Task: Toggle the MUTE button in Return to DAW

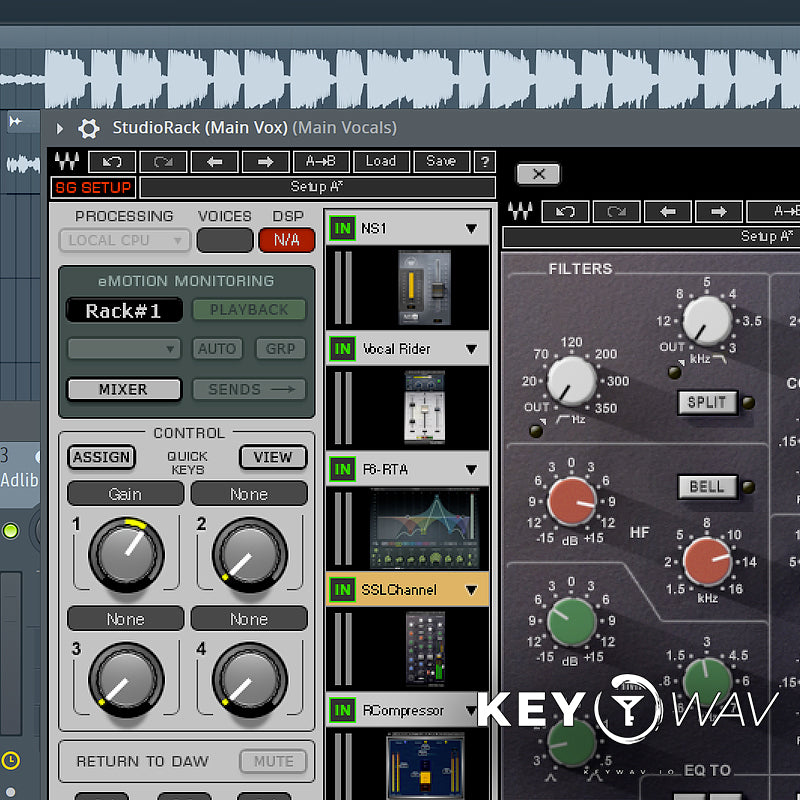Action: (273, 761)
